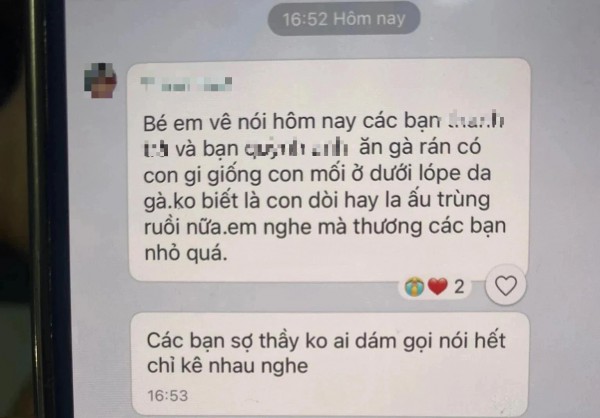
Task: Tap the red heart reaction emoji
Action: click(x=437, y=286)
